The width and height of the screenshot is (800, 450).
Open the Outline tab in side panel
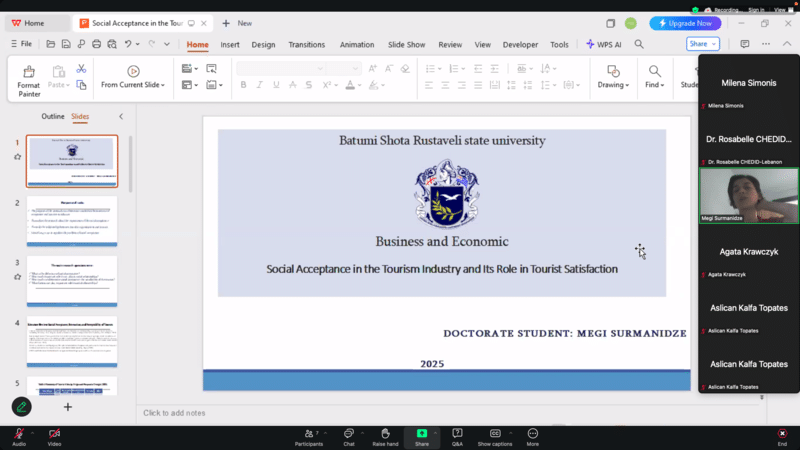(52, 116)
